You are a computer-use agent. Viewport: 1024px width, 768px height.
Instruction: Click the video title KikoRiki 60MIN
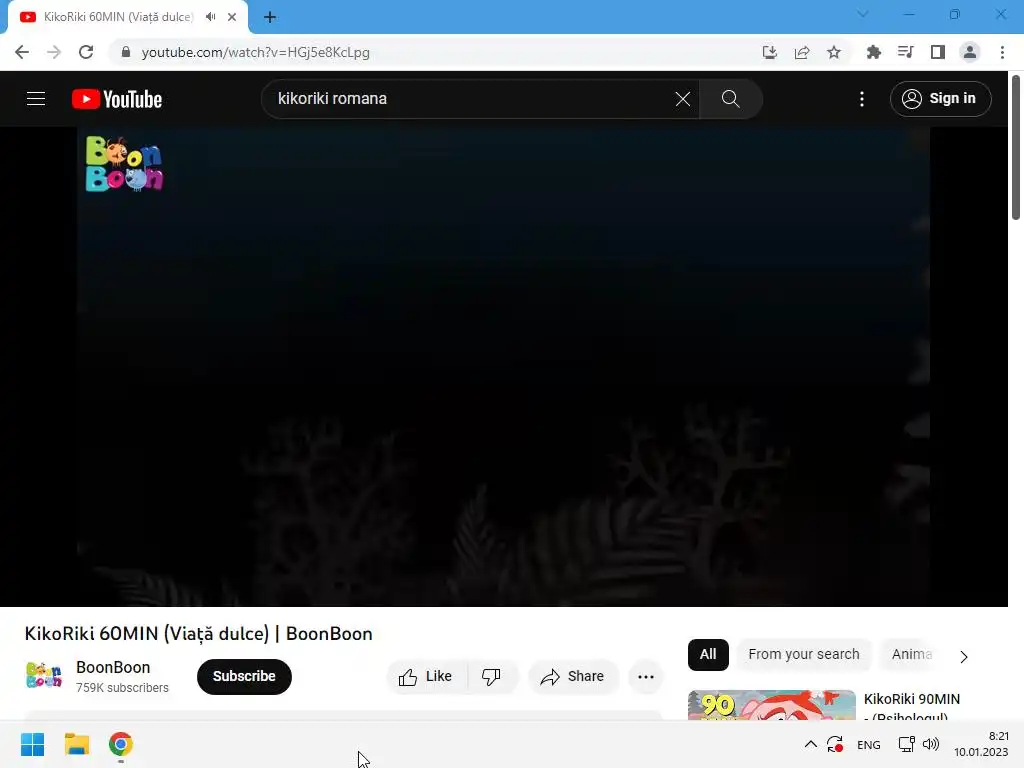[199, 633]
